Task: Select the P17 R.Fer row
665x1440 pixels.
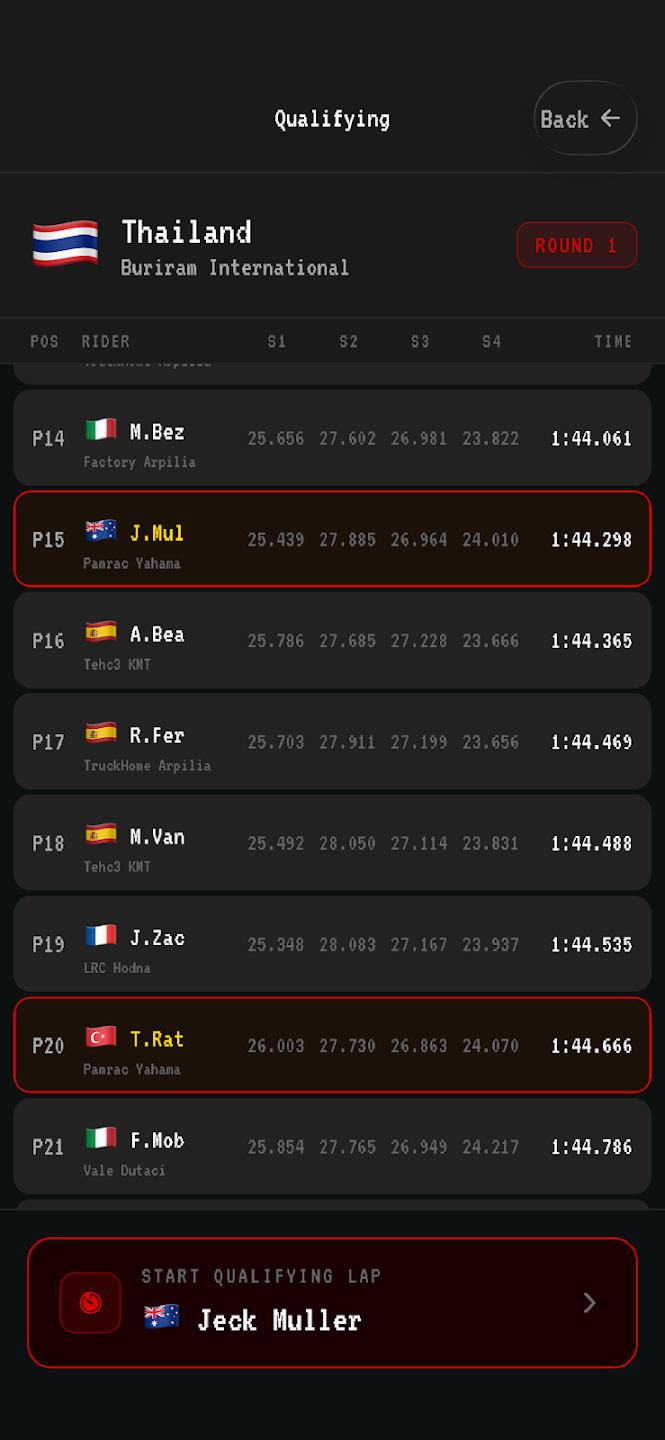Action: coord(332,741)
